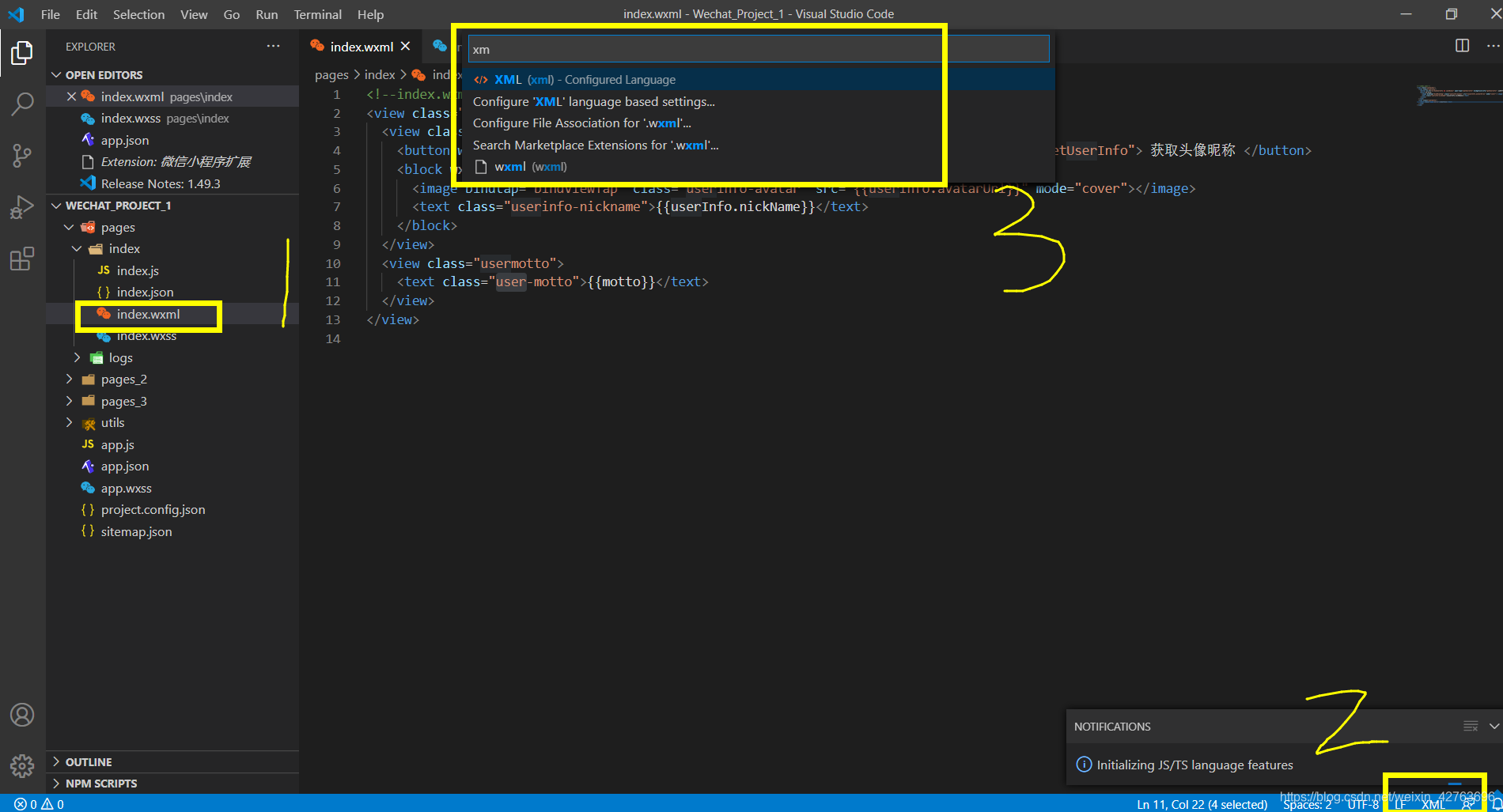Viewport: 1503px width, 812px height.
Task: Open project.config.json file
Action: pos(172,510)
